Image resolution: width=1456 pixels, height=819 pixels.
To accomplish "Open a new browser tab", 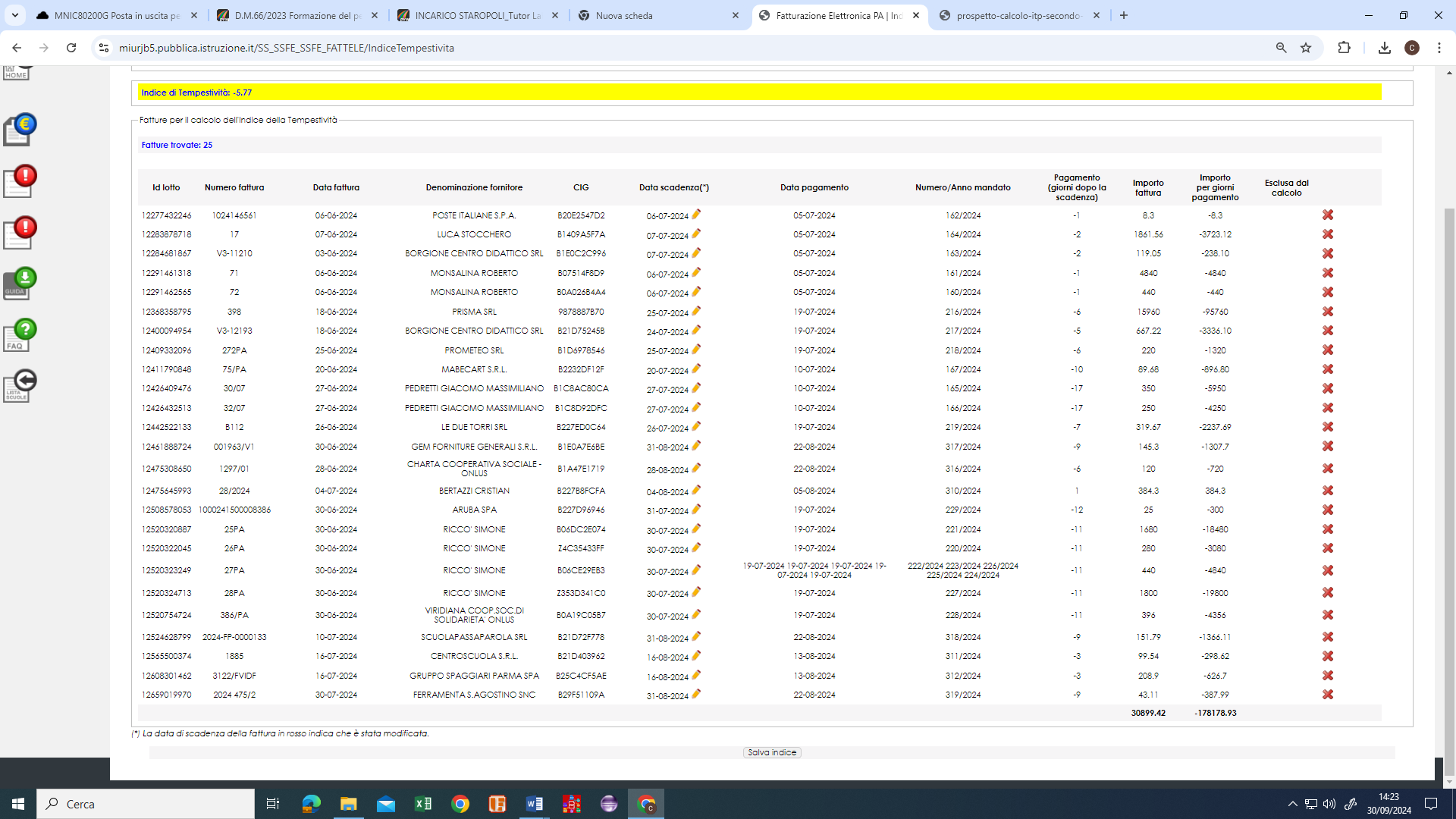I will point(1124,15).
